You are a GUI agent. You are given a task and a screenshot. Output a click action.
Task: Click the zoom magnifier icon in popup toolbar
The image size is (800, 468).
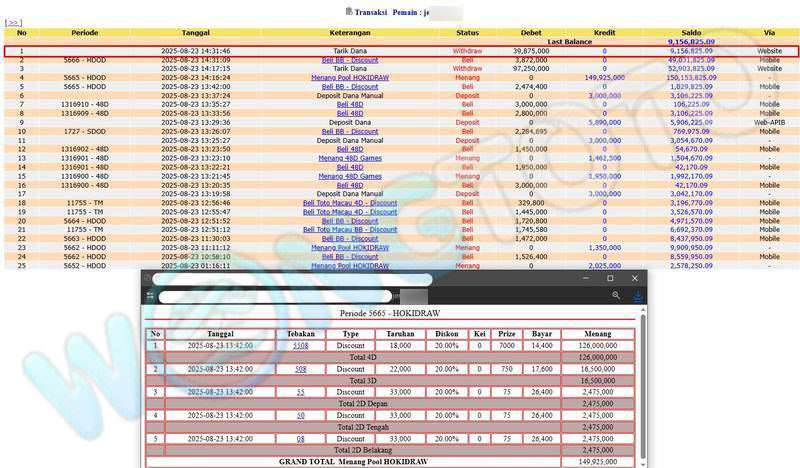pyautogui.click(x=617, y=296)
